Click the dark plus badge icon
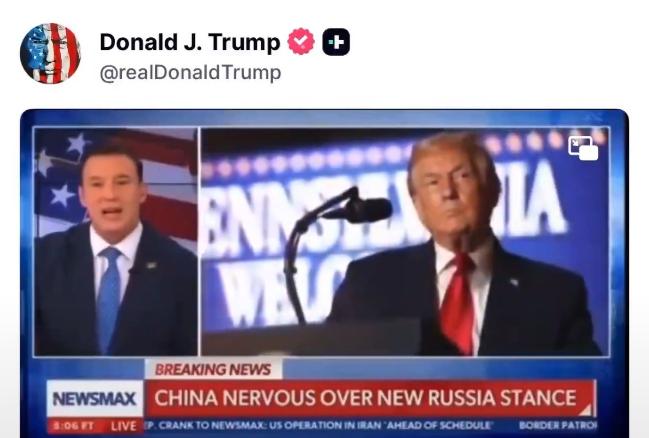The image size is (649, 438). click(x=336, y=42)
